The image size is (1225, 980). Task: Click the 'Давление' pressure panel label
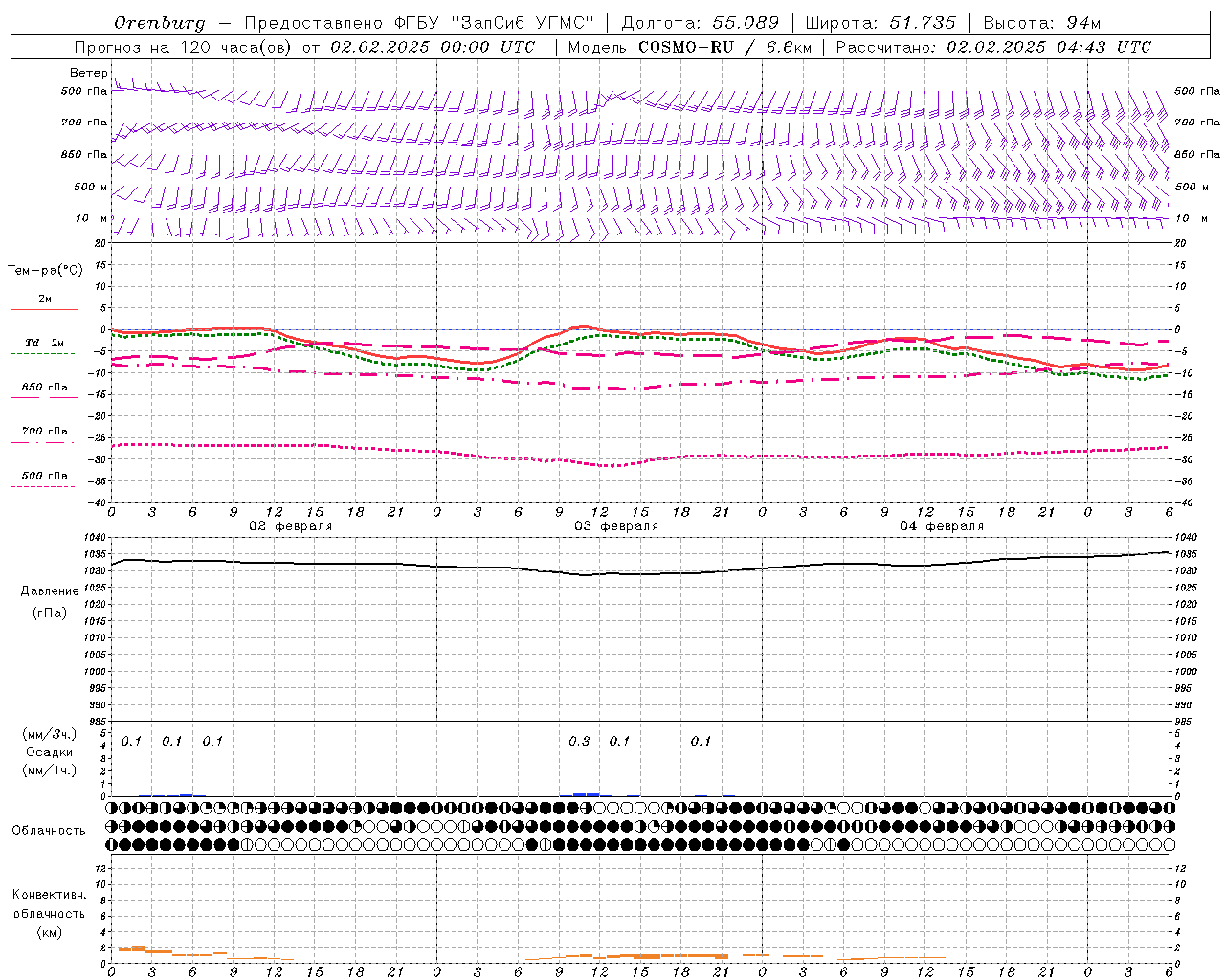pos(50,591)
